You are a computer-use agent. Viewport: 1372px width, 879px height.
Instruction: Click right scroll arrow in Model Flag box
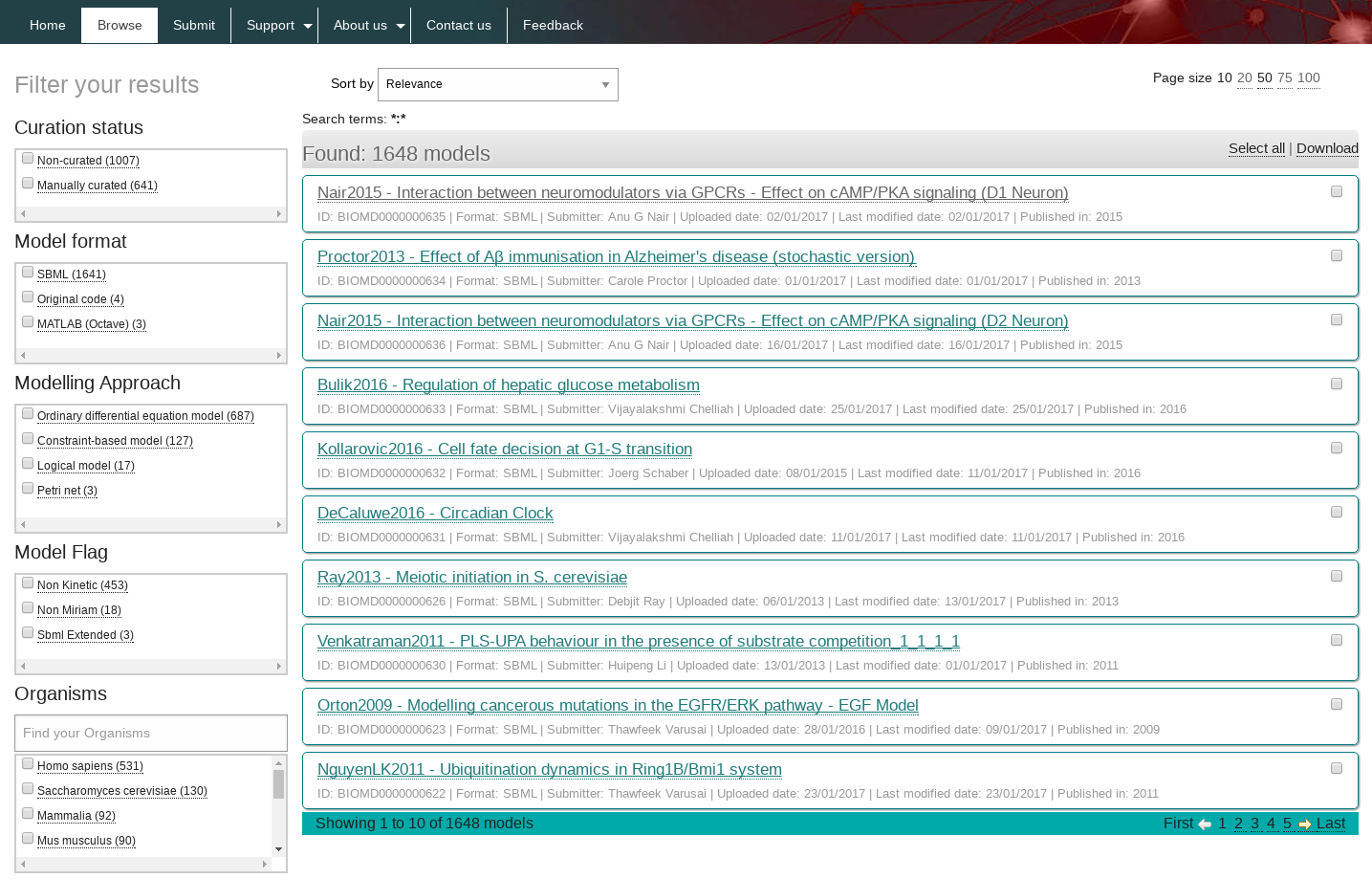pyautogui.click(x=278, y=667)
